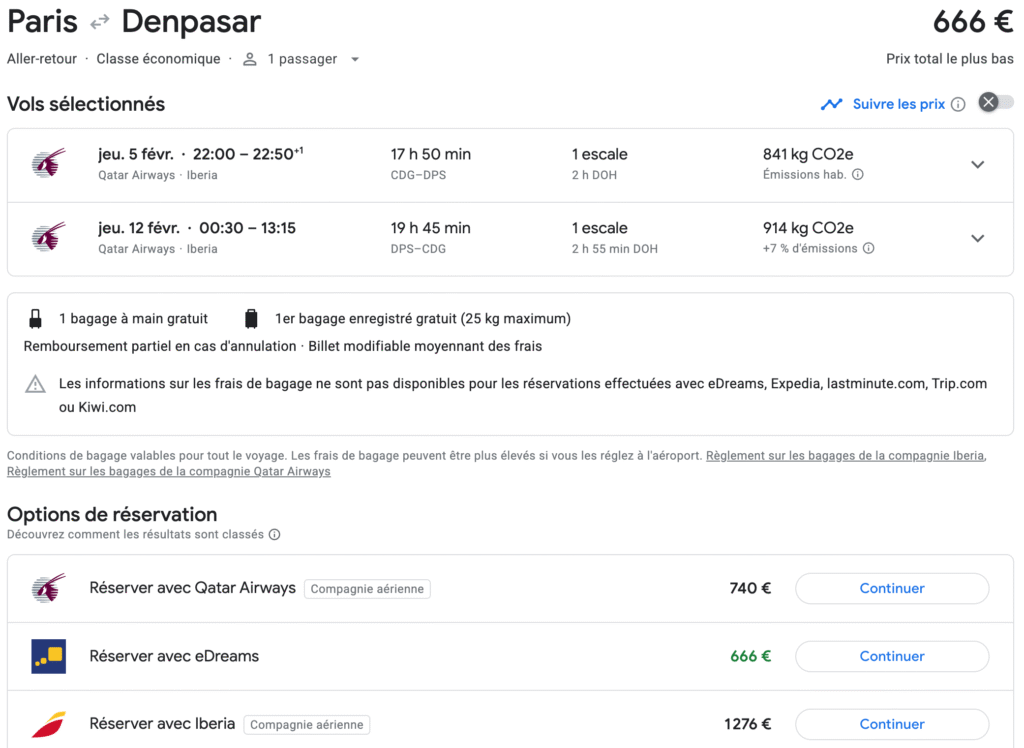Click 'Billet modifiable moyennant des frais' text
Screen dimensions: 1024x748
pyautogui.click(x=425, y=346)
